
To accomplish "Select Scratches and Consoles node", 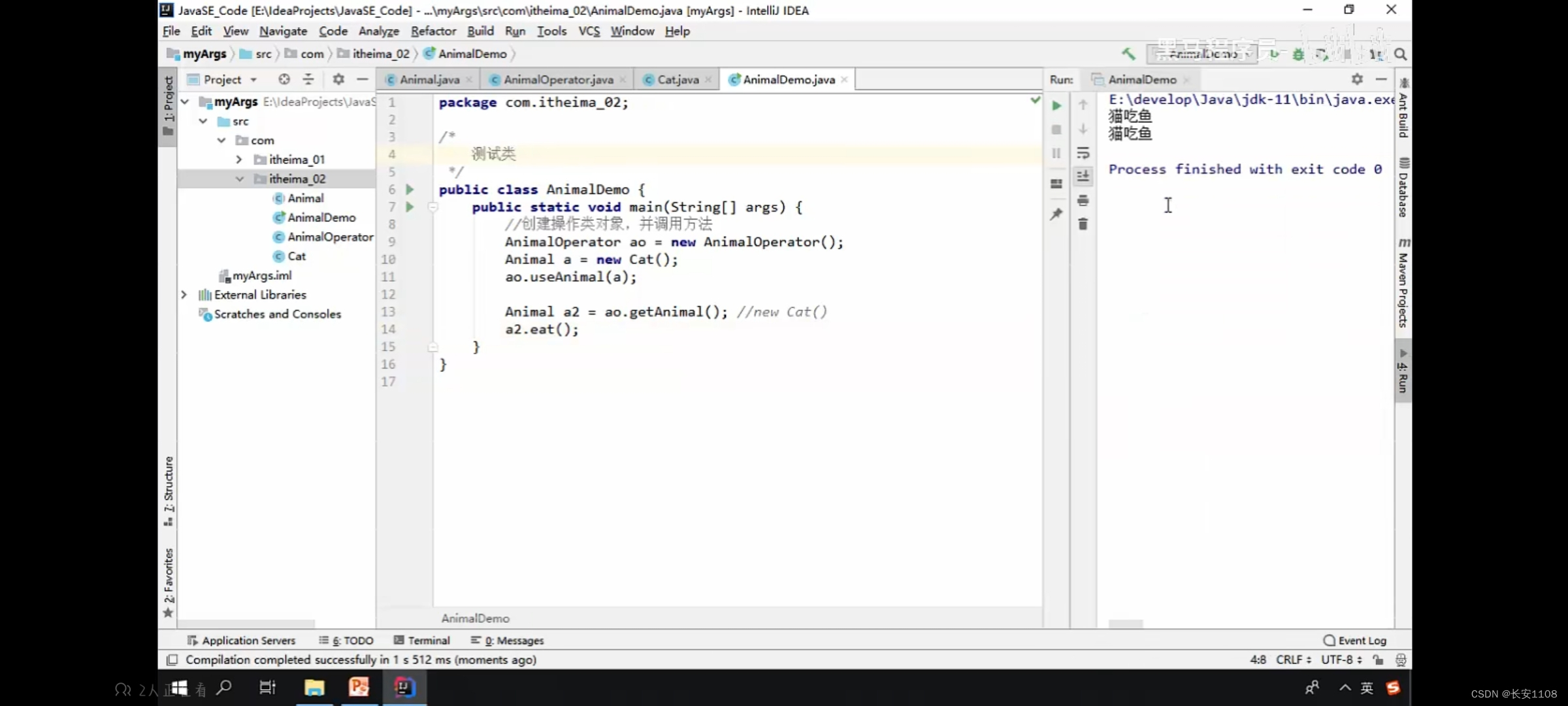I will pos(270,314).
